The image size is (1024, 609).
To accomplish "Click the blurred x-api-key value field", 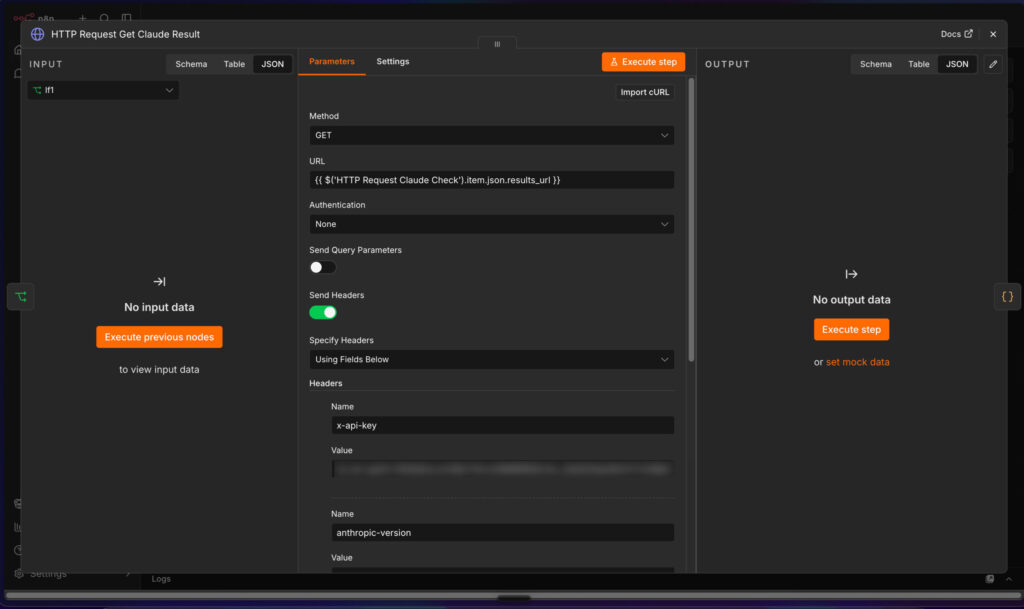I will click(502, 469).
